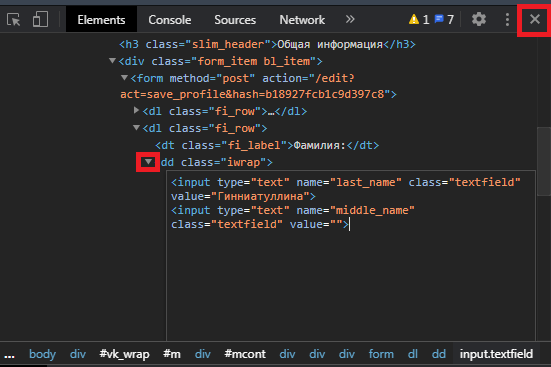Collapse the div form_item bl_item node

point(112,60)
